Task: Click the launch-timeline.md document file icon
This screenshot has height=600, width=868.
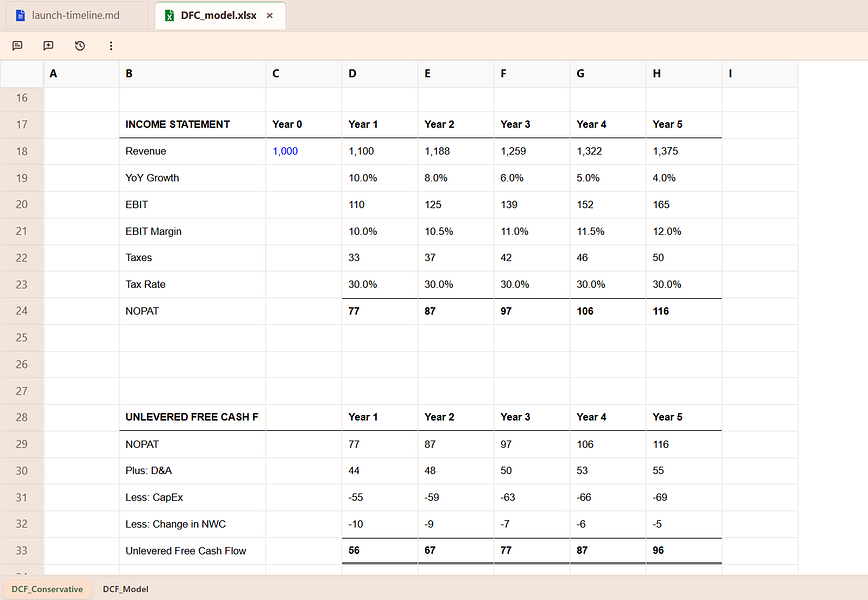Action: coord(20,15)
